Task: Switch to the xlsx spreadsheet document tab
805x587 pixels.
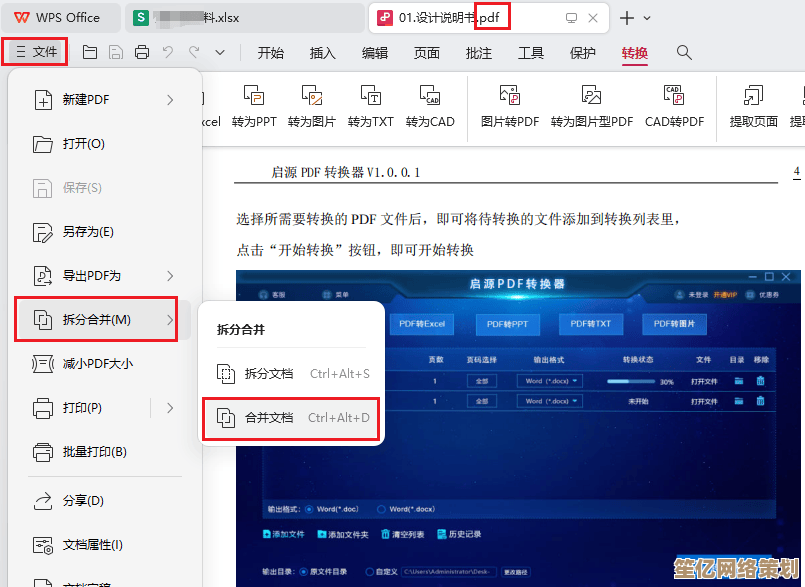Action: click(x=245, y=18)
